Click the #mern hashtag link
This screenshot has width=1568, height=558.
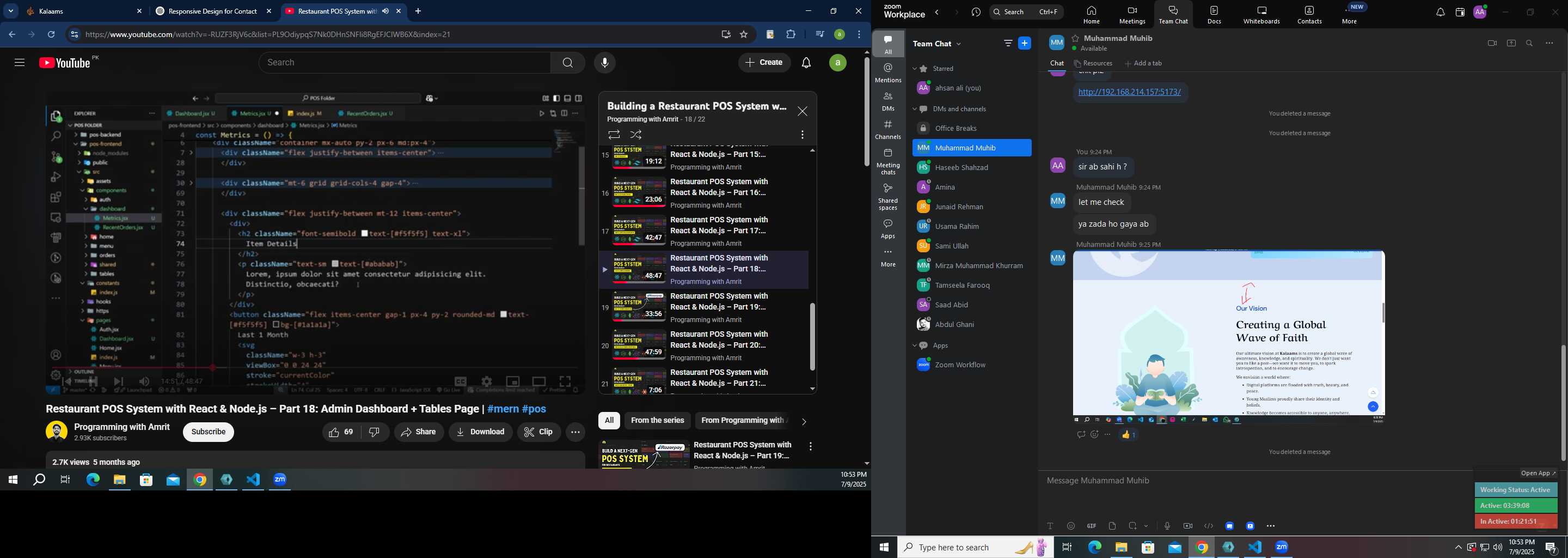click(503, 409)
